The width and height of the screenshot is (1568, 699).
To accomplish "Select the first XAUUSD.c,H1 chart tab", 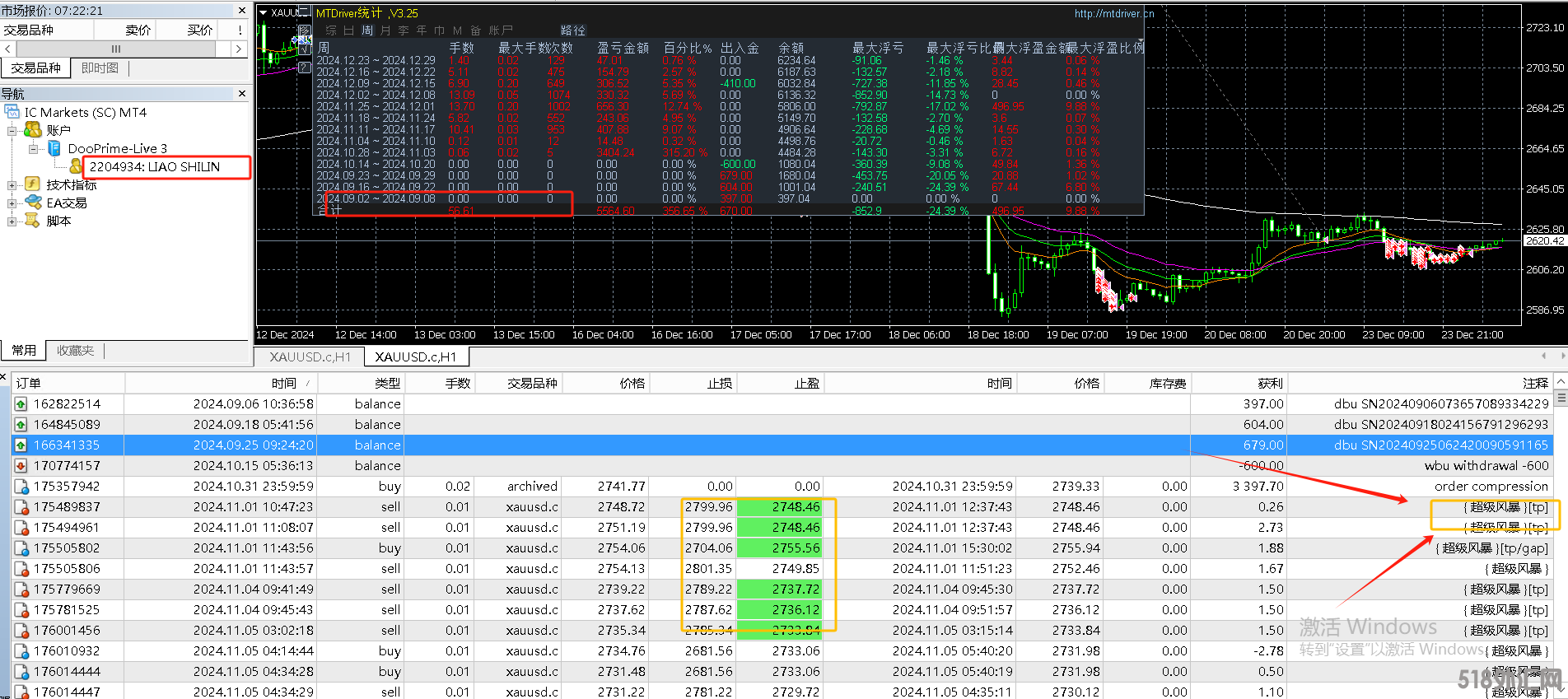I will coord(310,356).
